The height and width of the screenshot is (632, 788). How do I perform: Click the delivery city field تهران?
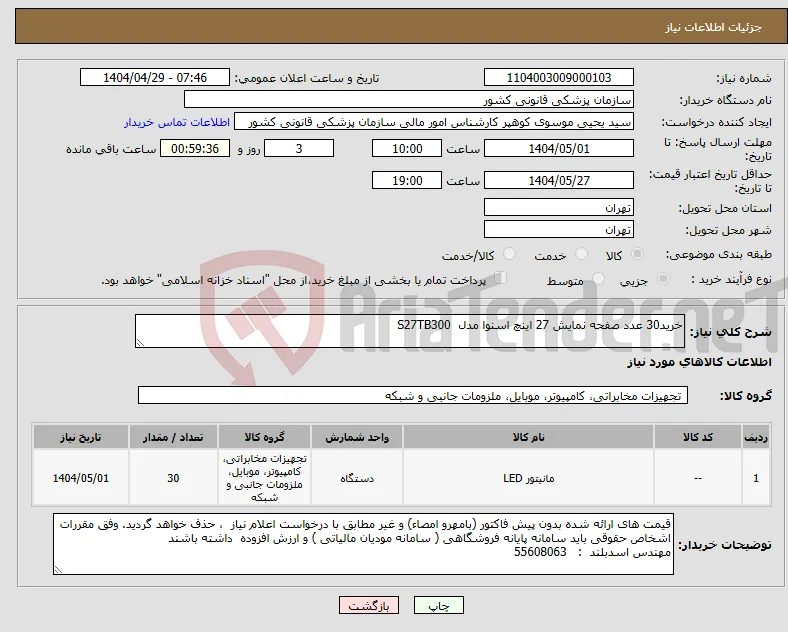pos(559,230)
